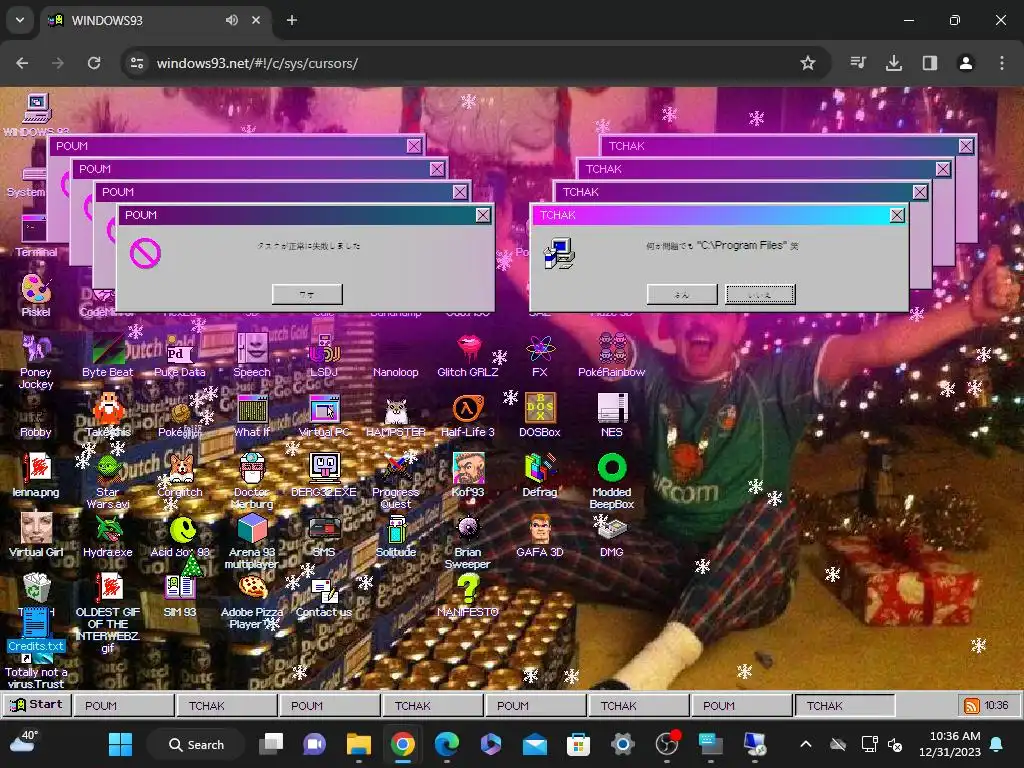Bookmark this page with the star icon
1024x768 pixels.
coord(808,63)
